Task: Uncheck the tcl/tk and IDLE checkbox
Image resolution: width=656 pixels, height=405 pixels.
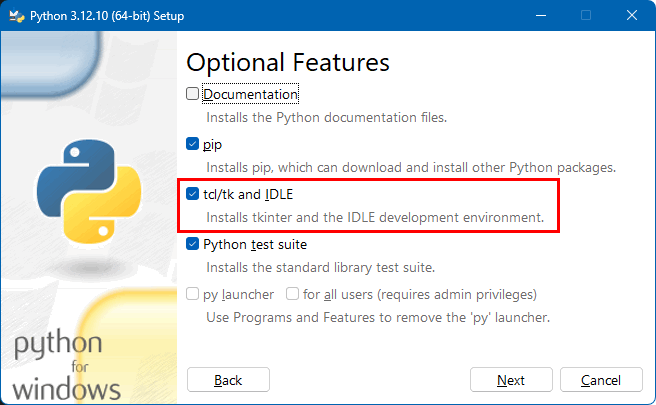Action: [x=192, y=194]
